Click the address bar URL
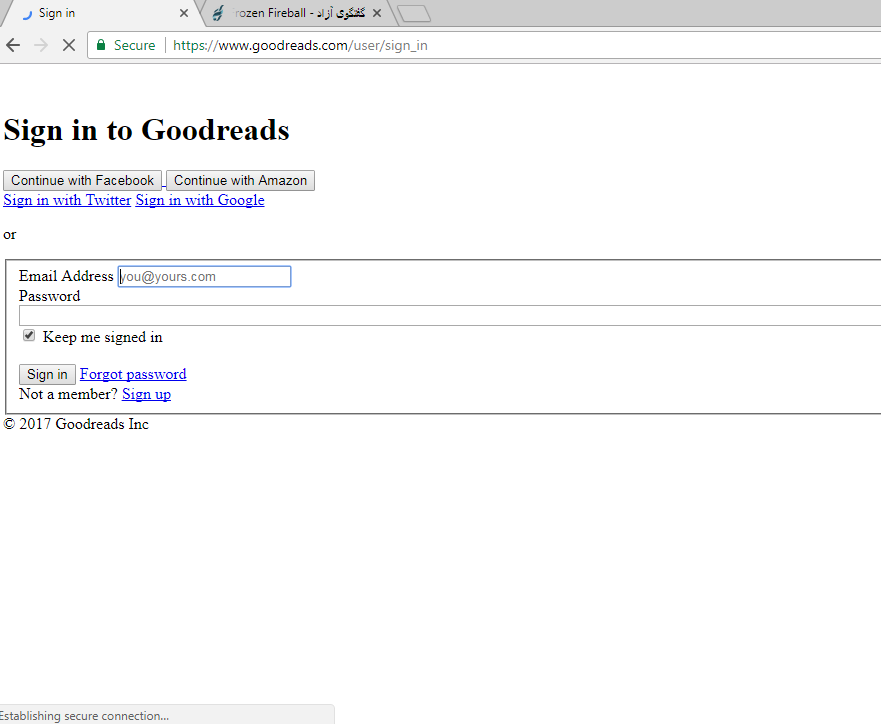 [x=300, y=45]
